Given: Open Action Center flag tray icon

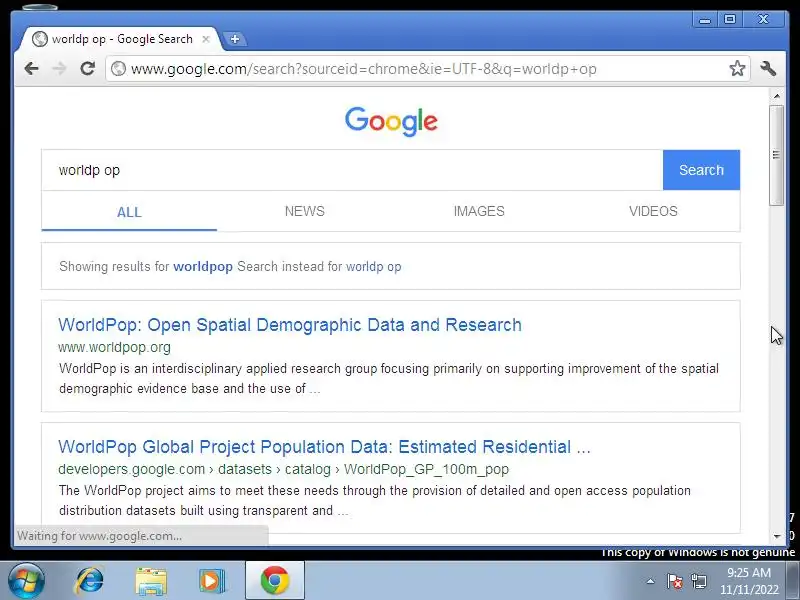Looking at the screenshot, I should click(674, 581).
